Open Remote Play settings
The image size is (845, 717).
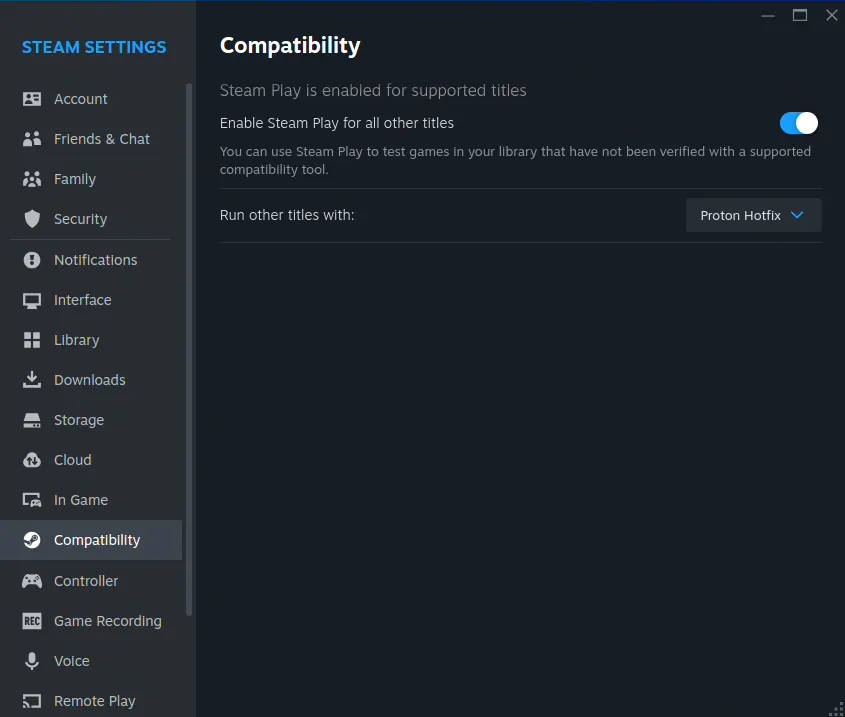[x=91, y=701]
